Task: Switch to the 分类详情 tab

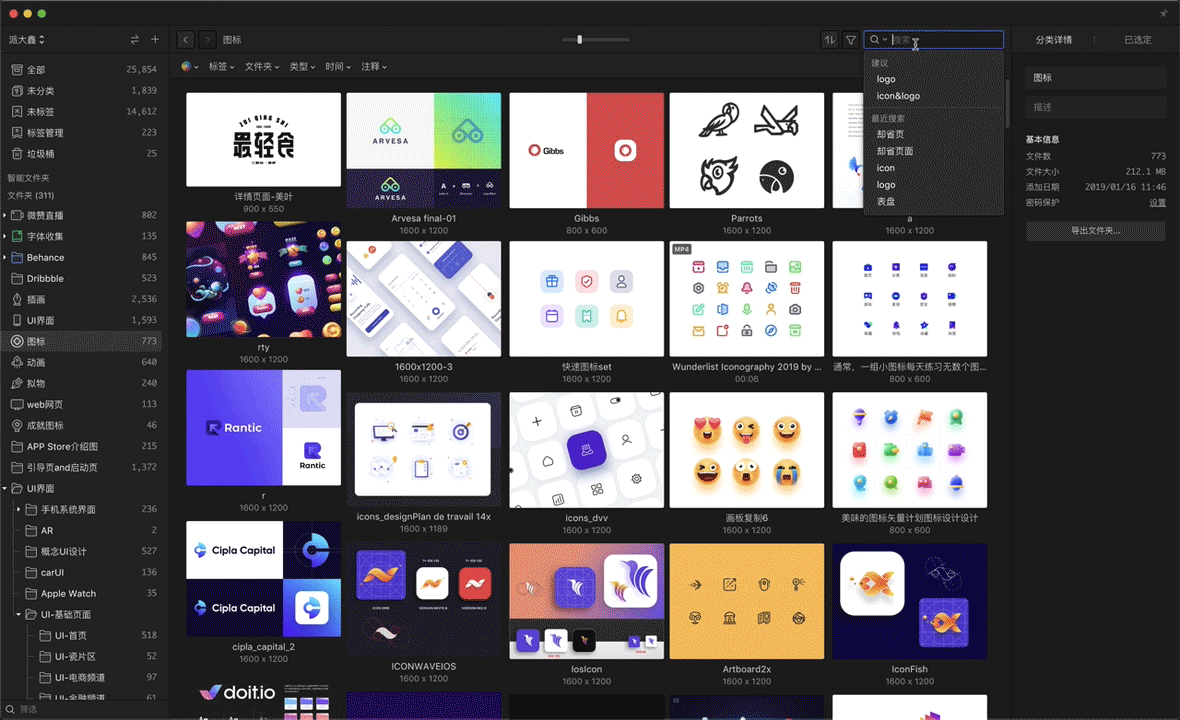Action: (x=1054, y=40)
